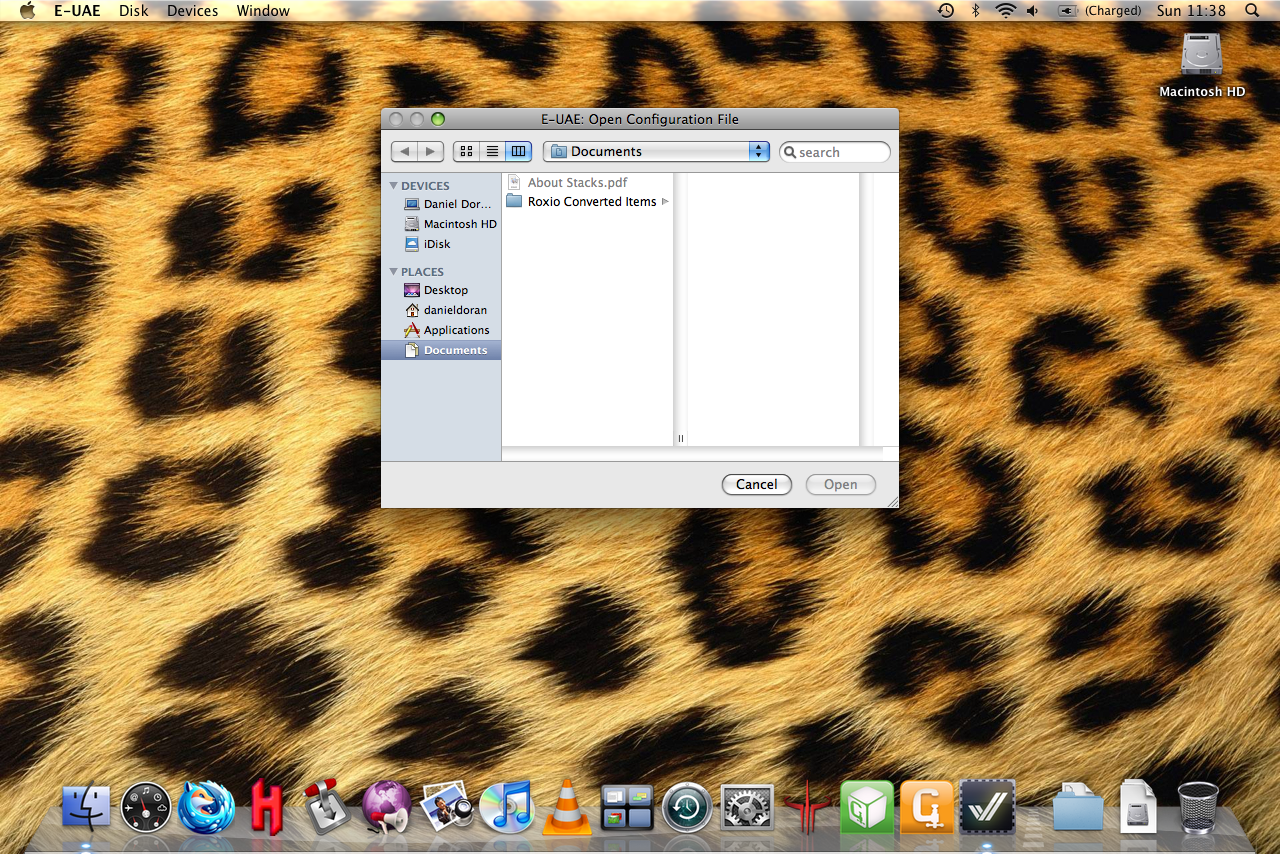Screen dimensions: 1280x854
Task: Go back using the left arrow button
Action: 404,151
